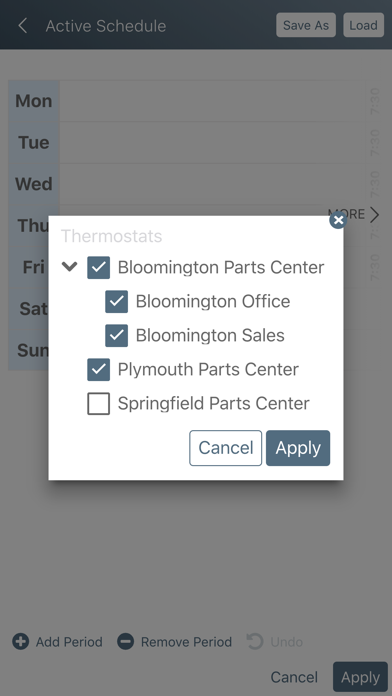The height and width of the screenshot is (696, 392).
Task: Open the Load schedule button
Action: click(364, 25)
